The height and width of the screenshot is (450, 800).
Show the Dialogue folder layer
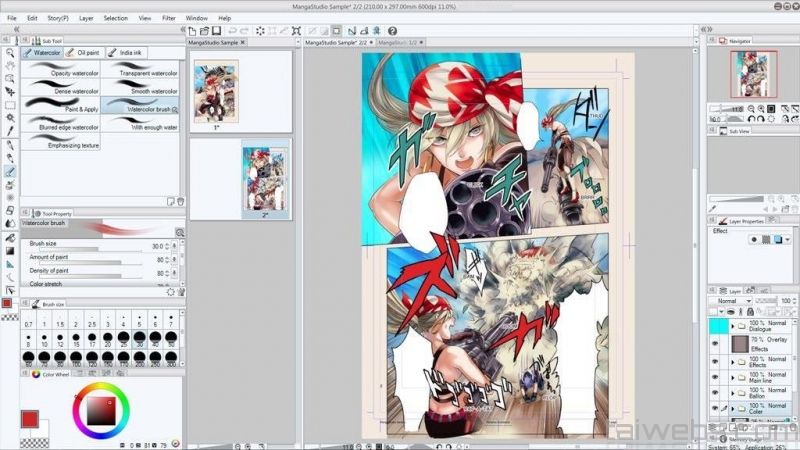pyautogui.click(x=715, y=326)
